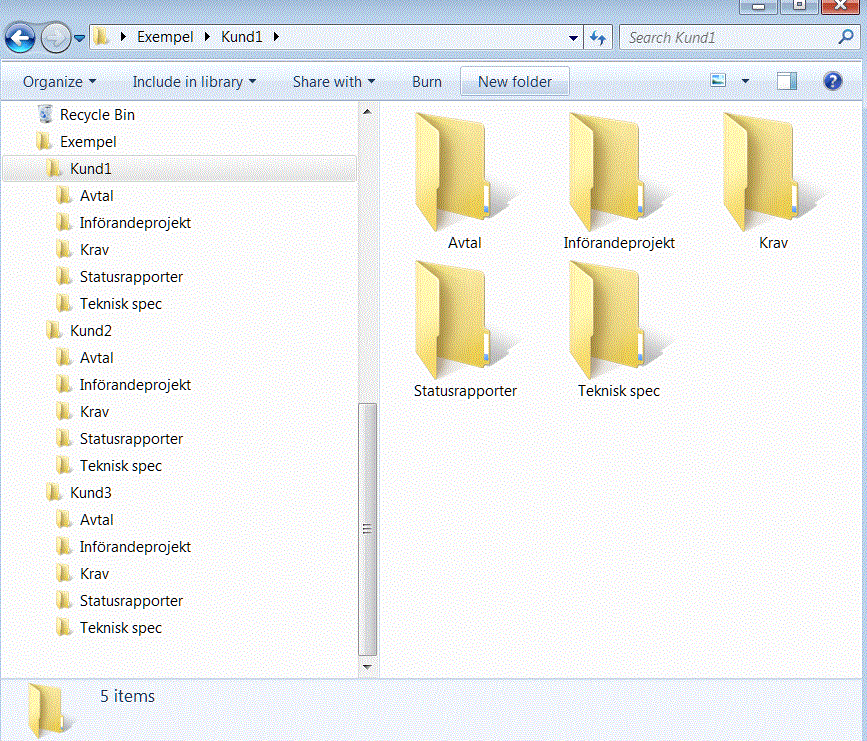Select Teknisk spec under Kund2 in tree
This screenshot has width=867, height=741.
click(x=121, y=466)
